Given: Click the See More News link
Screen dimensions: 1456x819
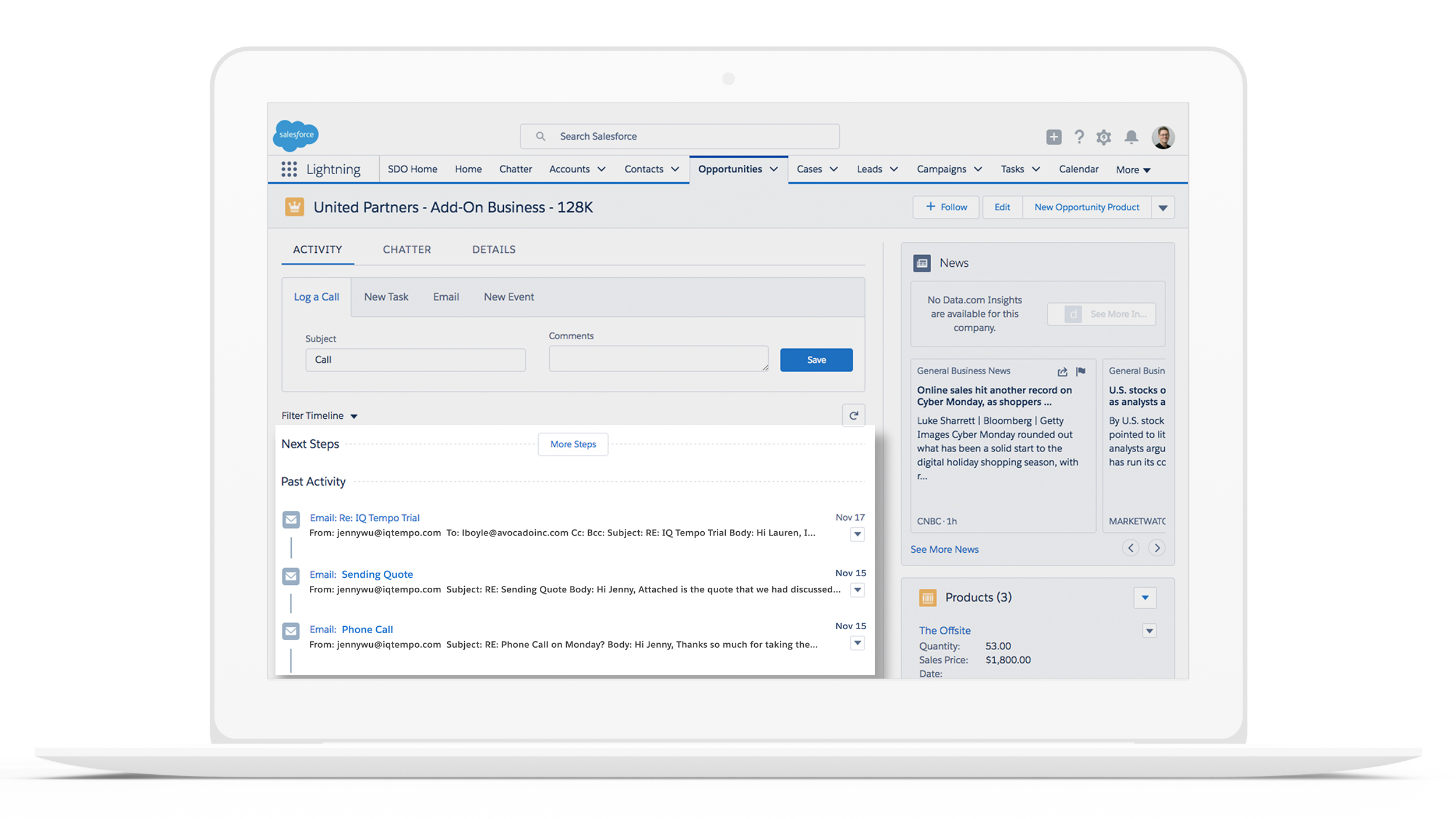Looking at the screenshot, I should point(944,548).
